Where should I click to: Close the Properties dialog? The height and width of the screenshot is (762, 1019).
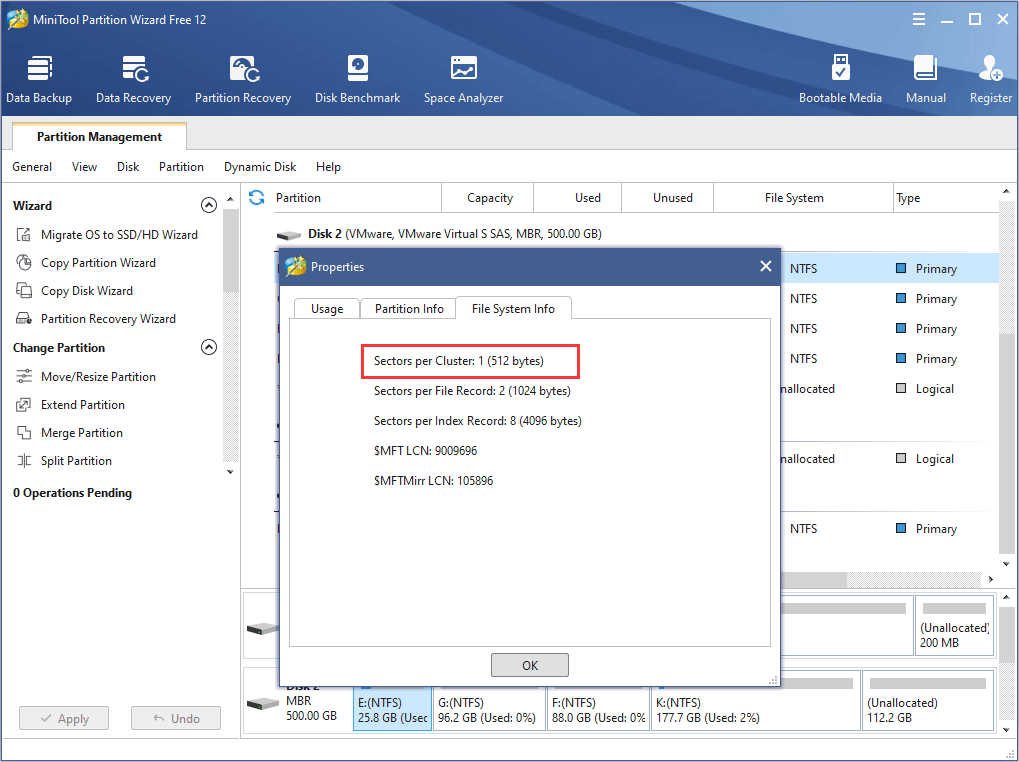[x=766, y=266]
